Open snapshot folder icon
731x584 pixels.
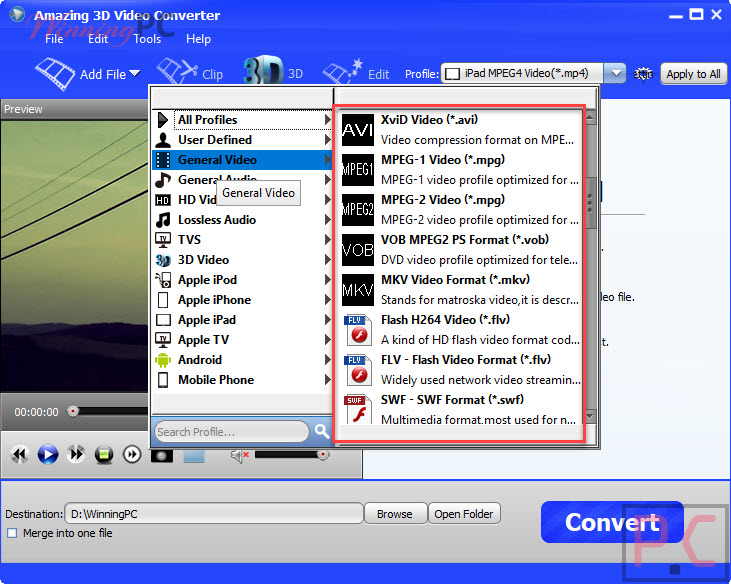(x=194, y=455)
